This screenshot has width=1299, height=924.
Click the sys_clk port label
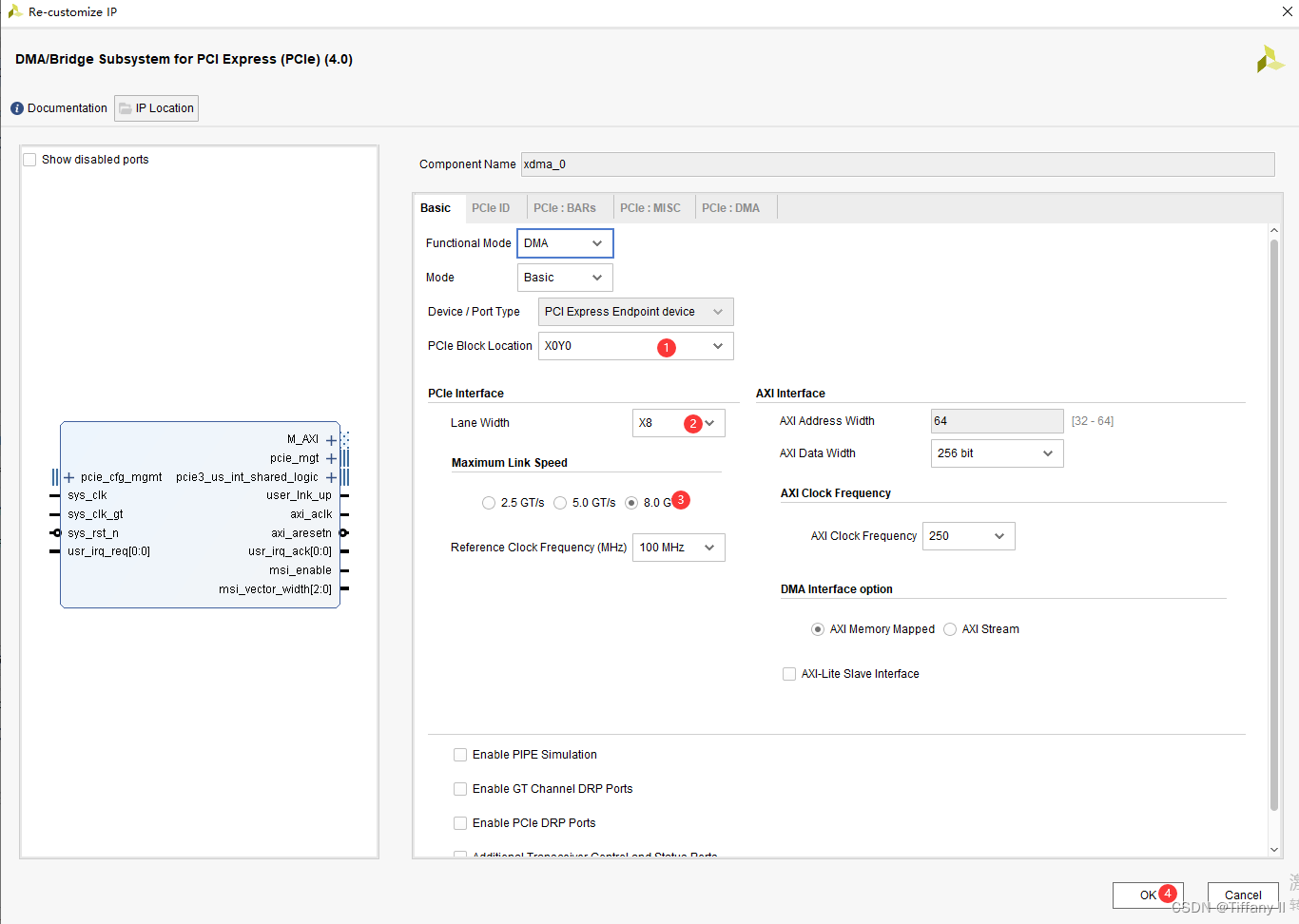pos(87,495)
